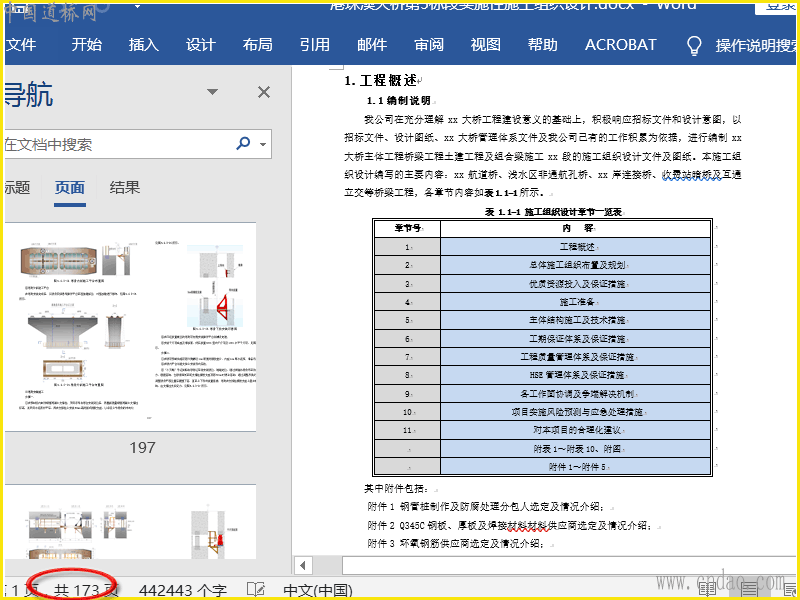Expand search options arrow next to magnifier
Screen dimensions: 800x600
pyautogui.click(x=263, y=144)
